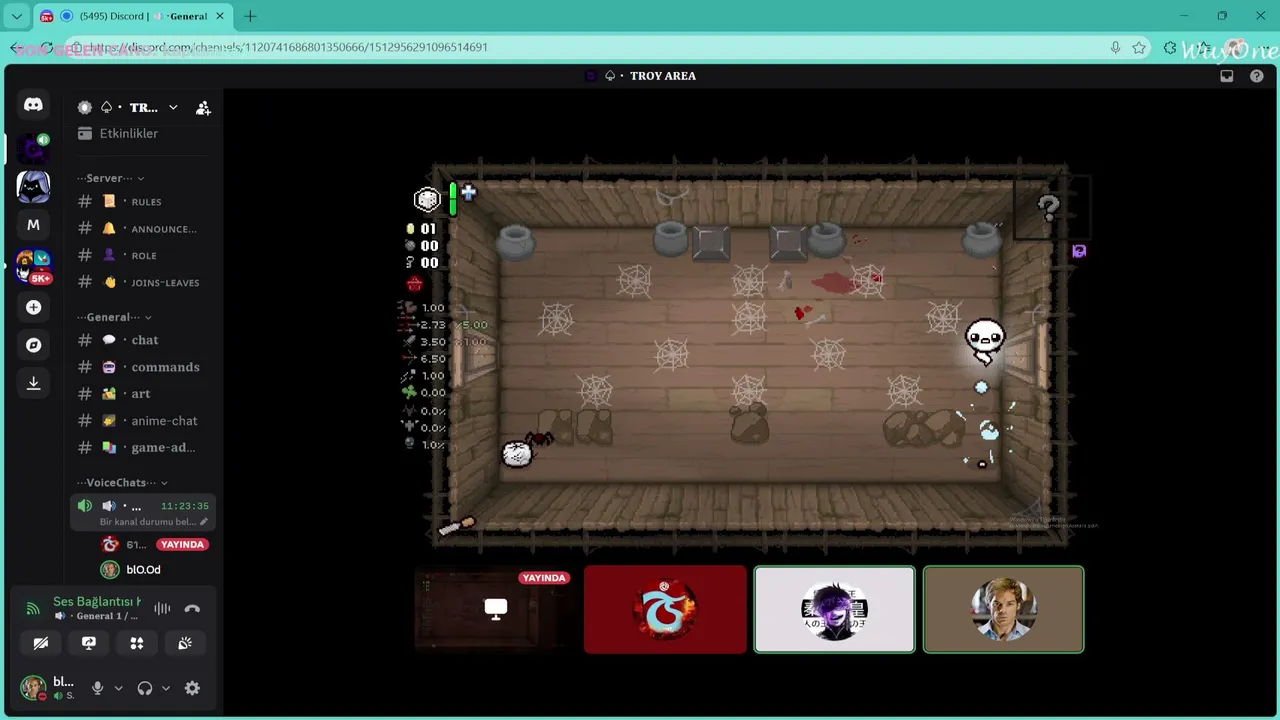Open the TR... server name dropdown
The image size is (1280, 720).
point(173,108)
